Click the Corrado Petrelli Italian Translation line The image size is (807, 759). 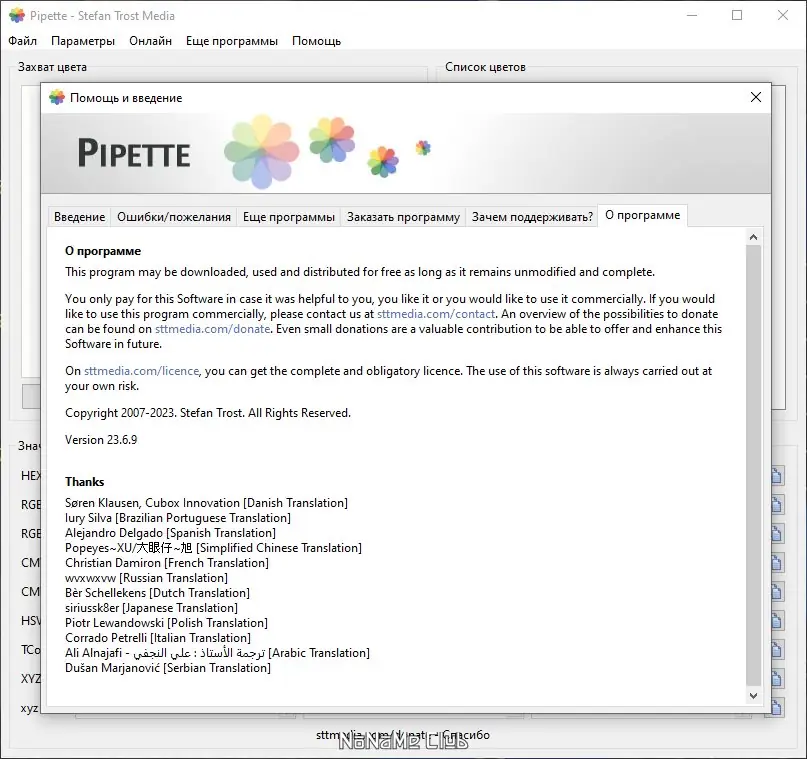coord(158,638)
